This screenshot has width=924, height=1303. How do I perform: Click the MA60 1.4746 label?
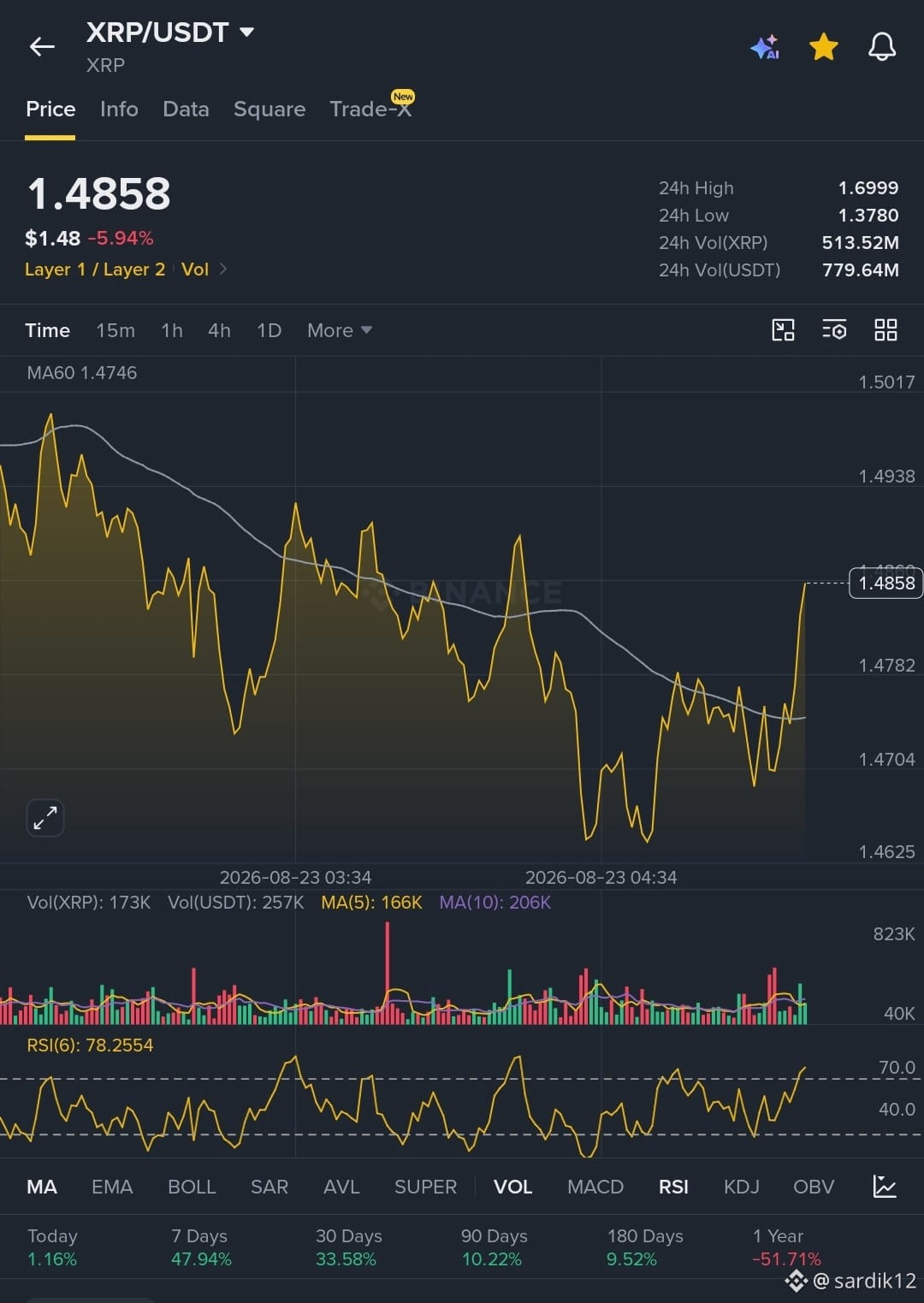[x=81, y=373]
